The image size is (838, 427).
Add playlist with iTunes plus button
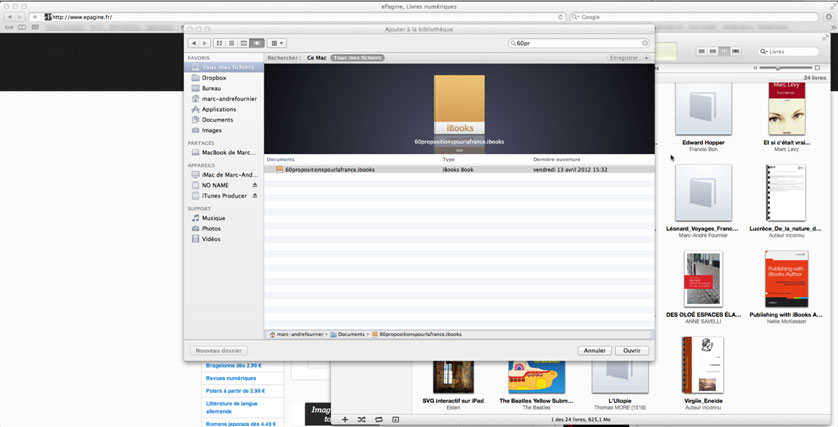(x=345, y=420)
